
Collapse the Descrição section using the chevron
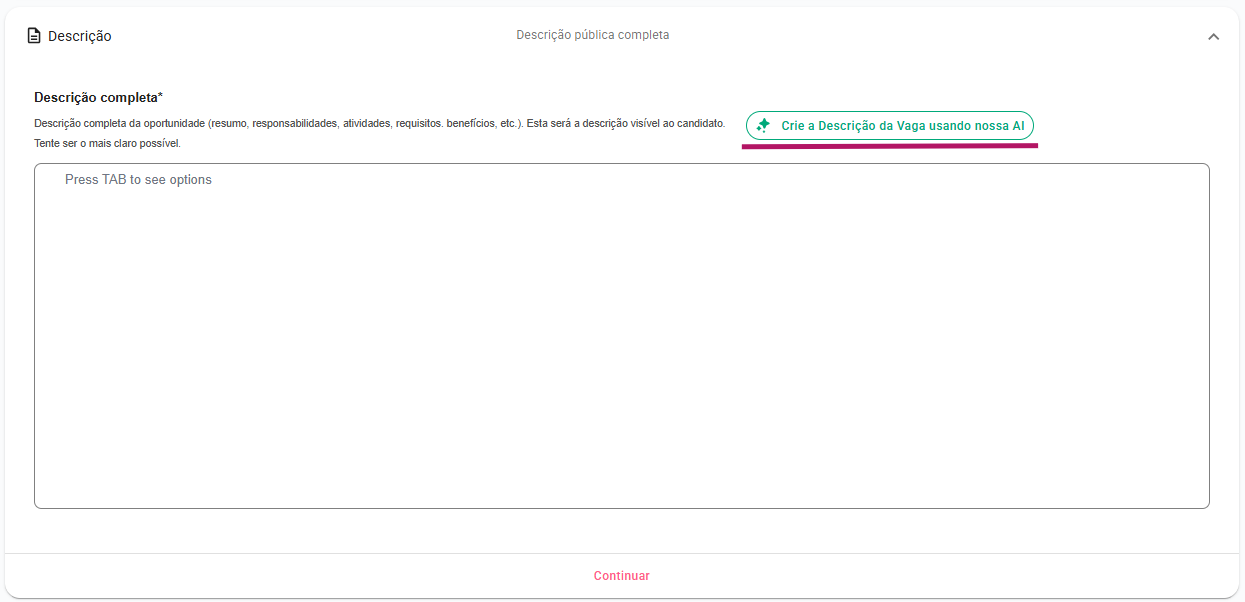1213,36
